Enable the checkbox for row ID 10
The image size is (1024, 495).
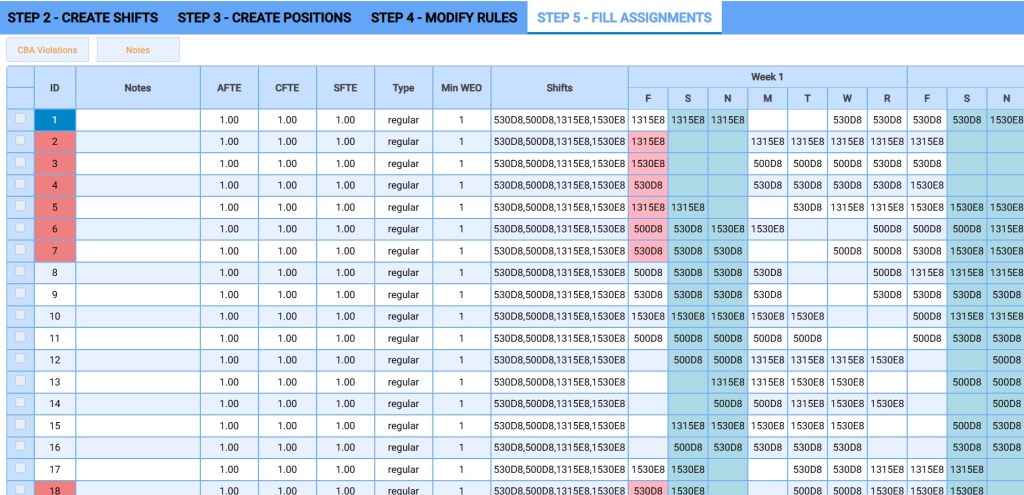coord(20,316)
